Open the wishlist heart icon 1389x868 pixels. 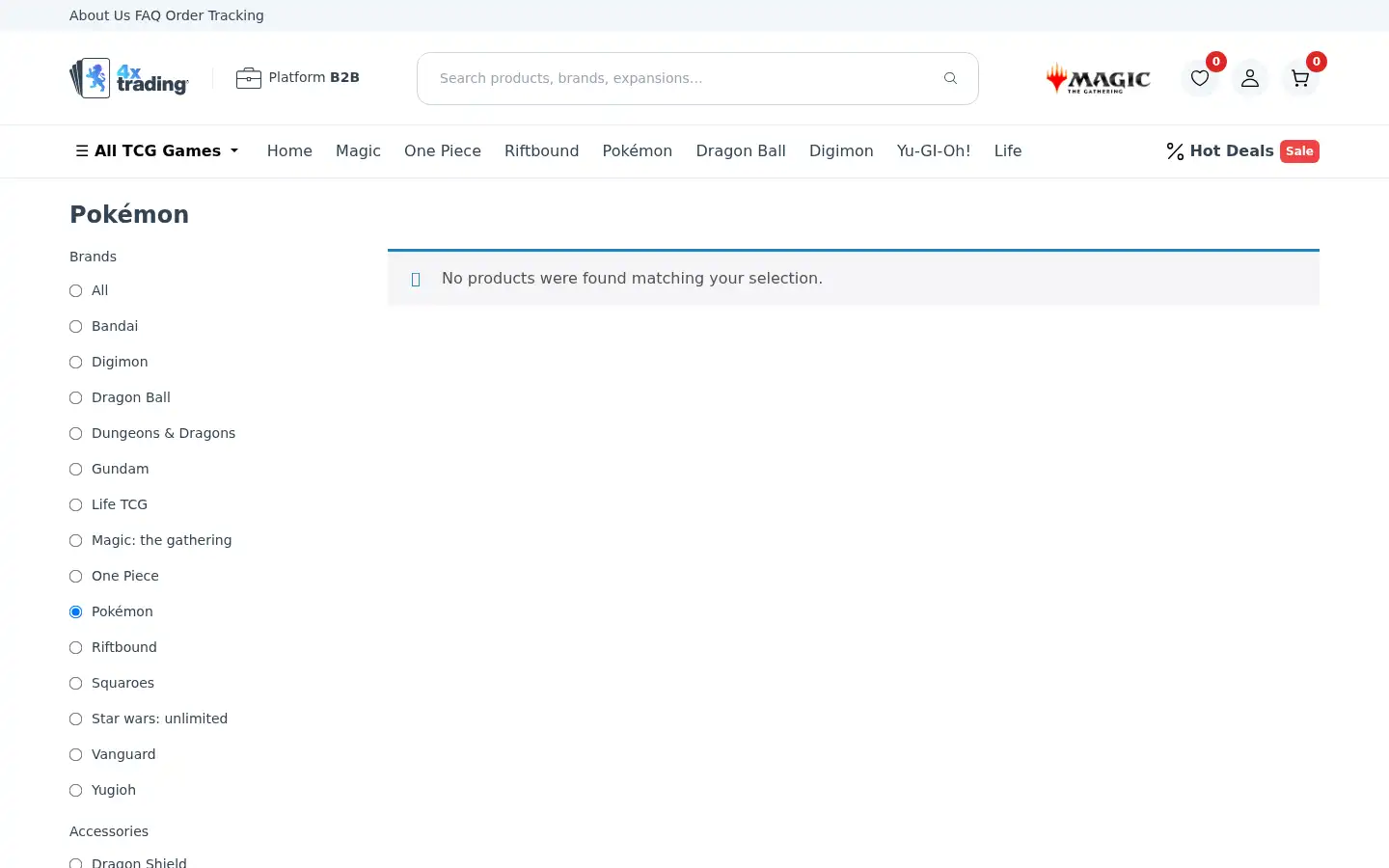click(x=1200, y=78)
